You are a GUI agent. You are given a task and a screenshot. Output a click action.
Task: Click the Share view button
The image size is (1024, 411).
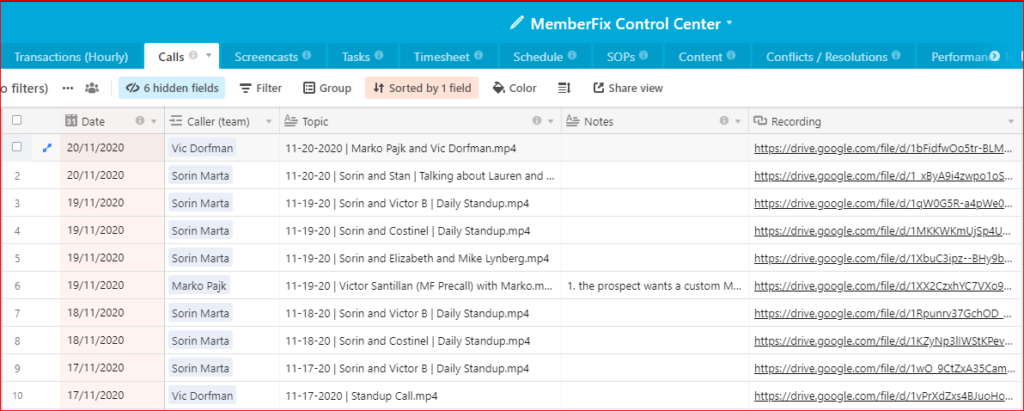pos(628,88)
